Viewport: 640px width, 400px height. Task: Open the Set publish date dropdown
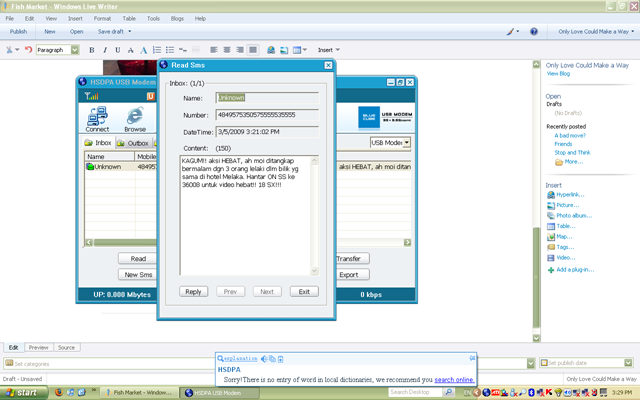(x=629, y=363)
